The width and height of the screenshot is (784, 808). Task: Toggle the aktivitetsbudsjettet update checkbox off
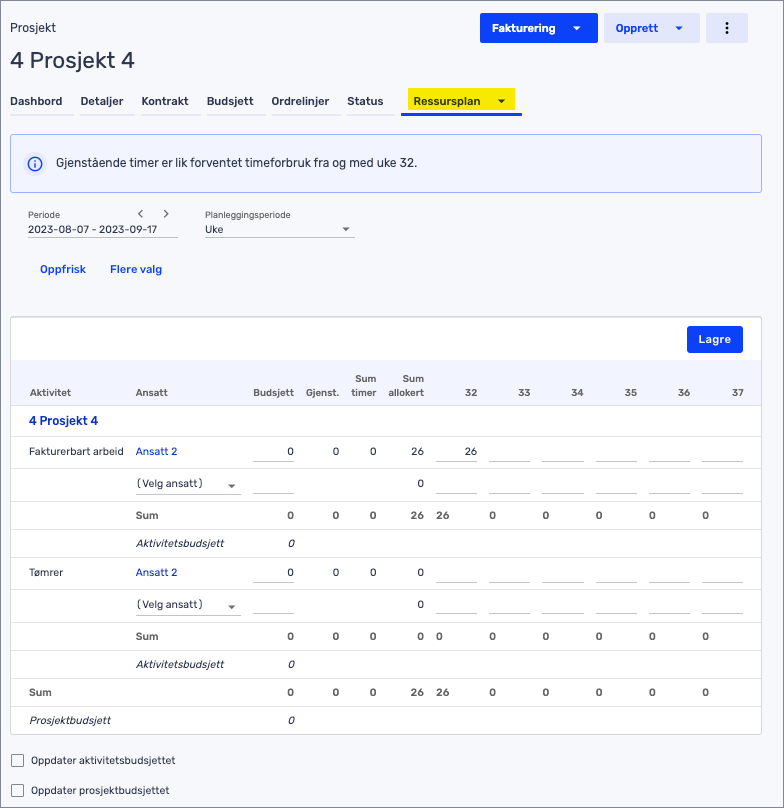pyautogui.click(x=16, y=760)
